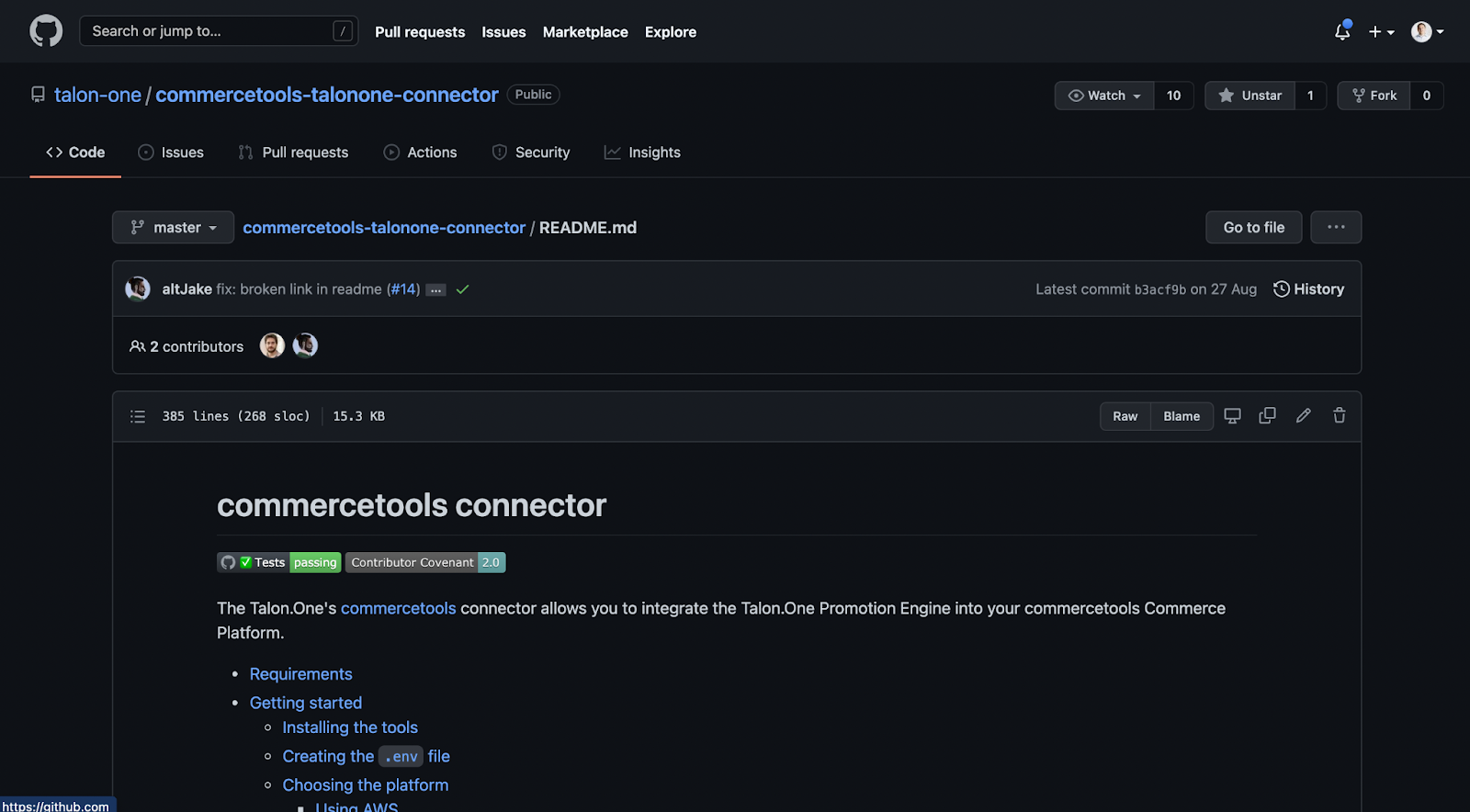Open the Blame view
The width and height of the screenshot is (1470, 812).
(1182, 416)
